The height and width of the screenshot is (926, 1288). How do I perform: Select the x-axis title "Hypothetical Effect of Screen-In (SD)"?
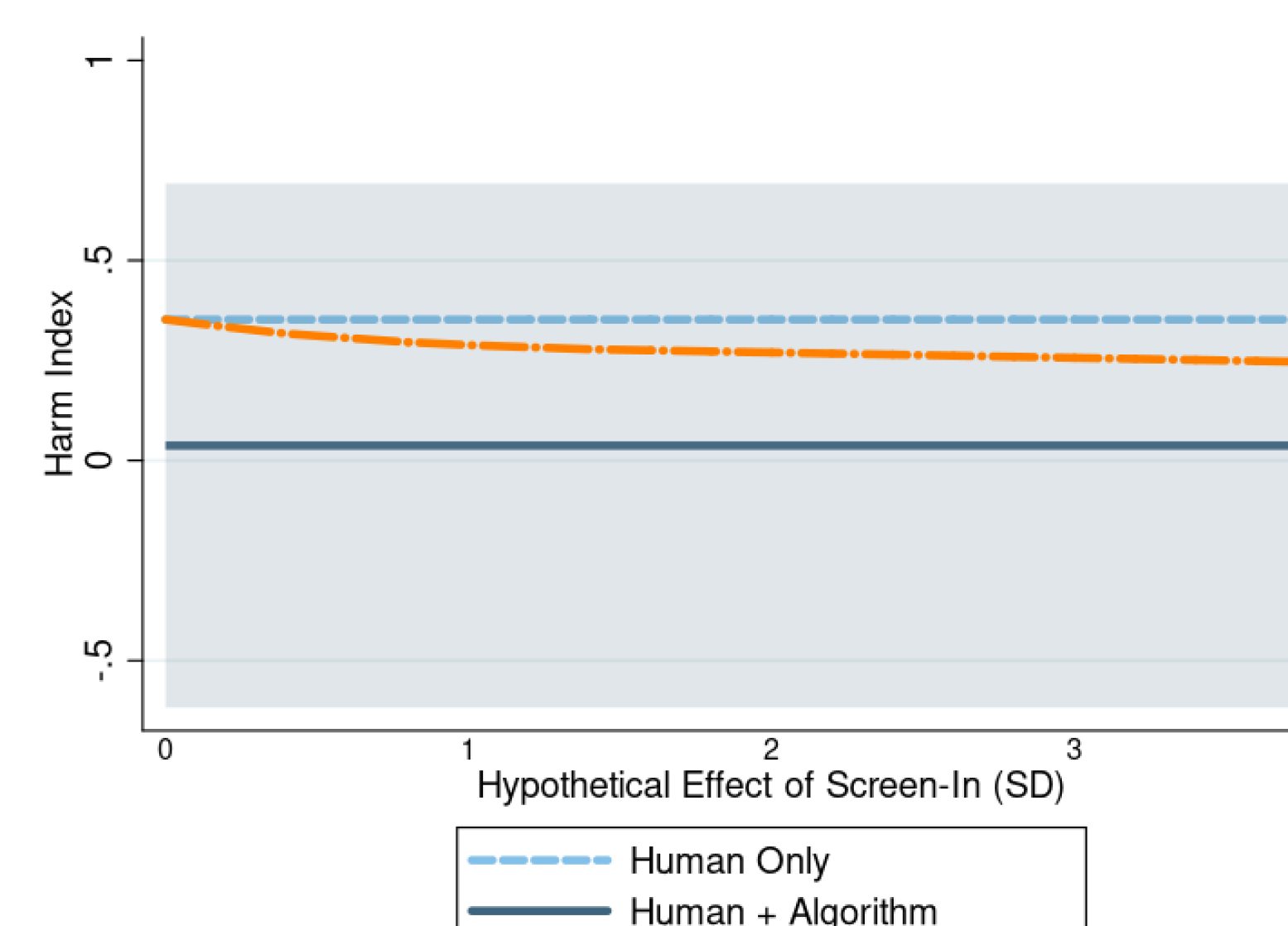(x=770, y=785)
